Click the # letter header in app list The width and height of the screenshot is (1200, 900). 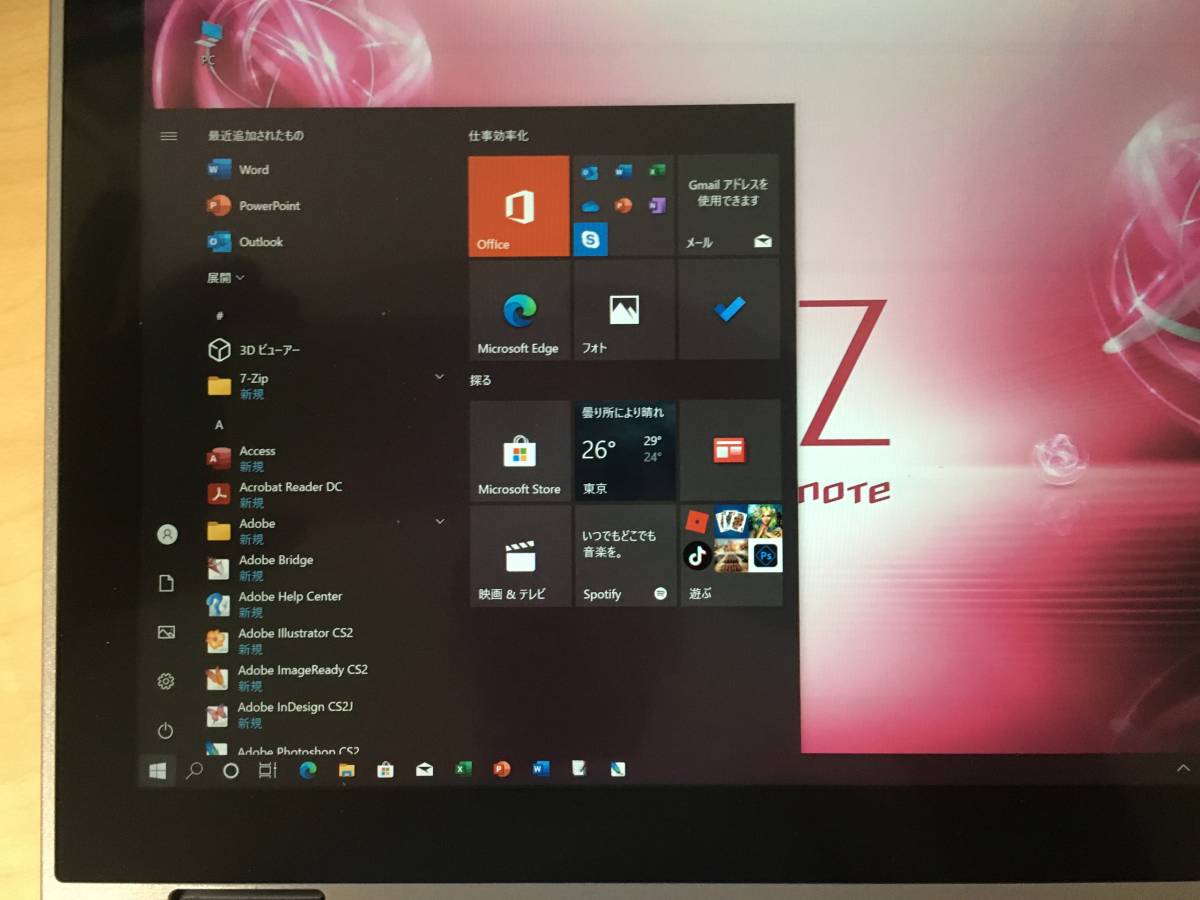click(219, 315)
